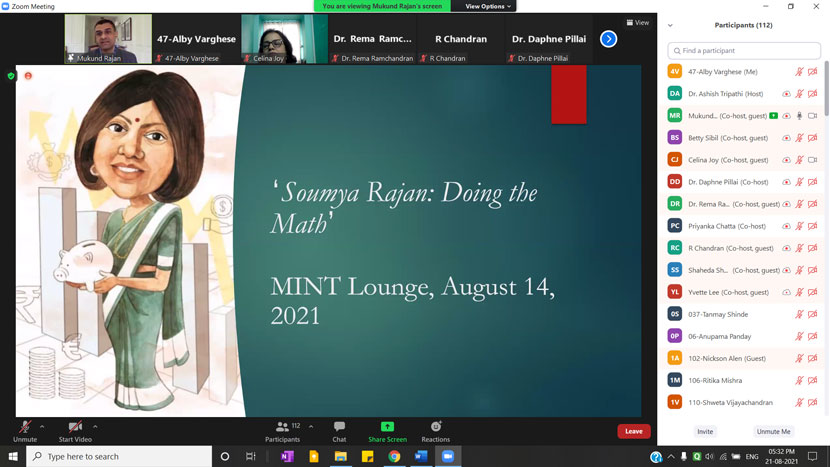Expand participants options caret in toolbar
830x467 pixels.
click(x=311, y=426)
